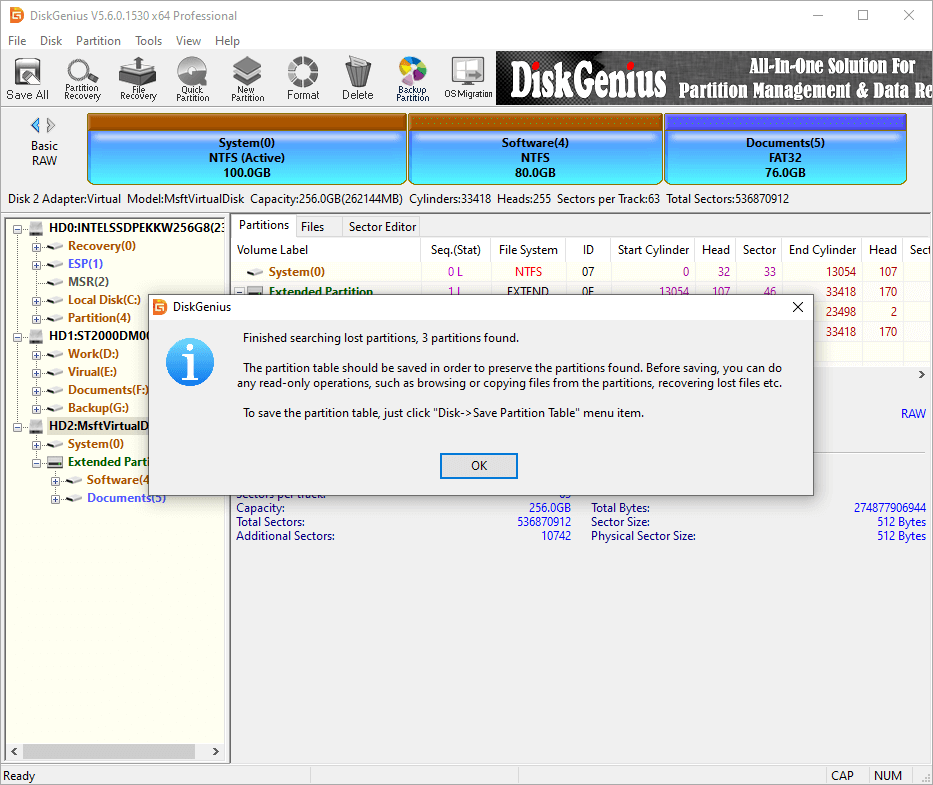Expand the Local Disk(C:) node
This screenshot has height=785, width=933.
pyautogui.click(x=36, y=301)
